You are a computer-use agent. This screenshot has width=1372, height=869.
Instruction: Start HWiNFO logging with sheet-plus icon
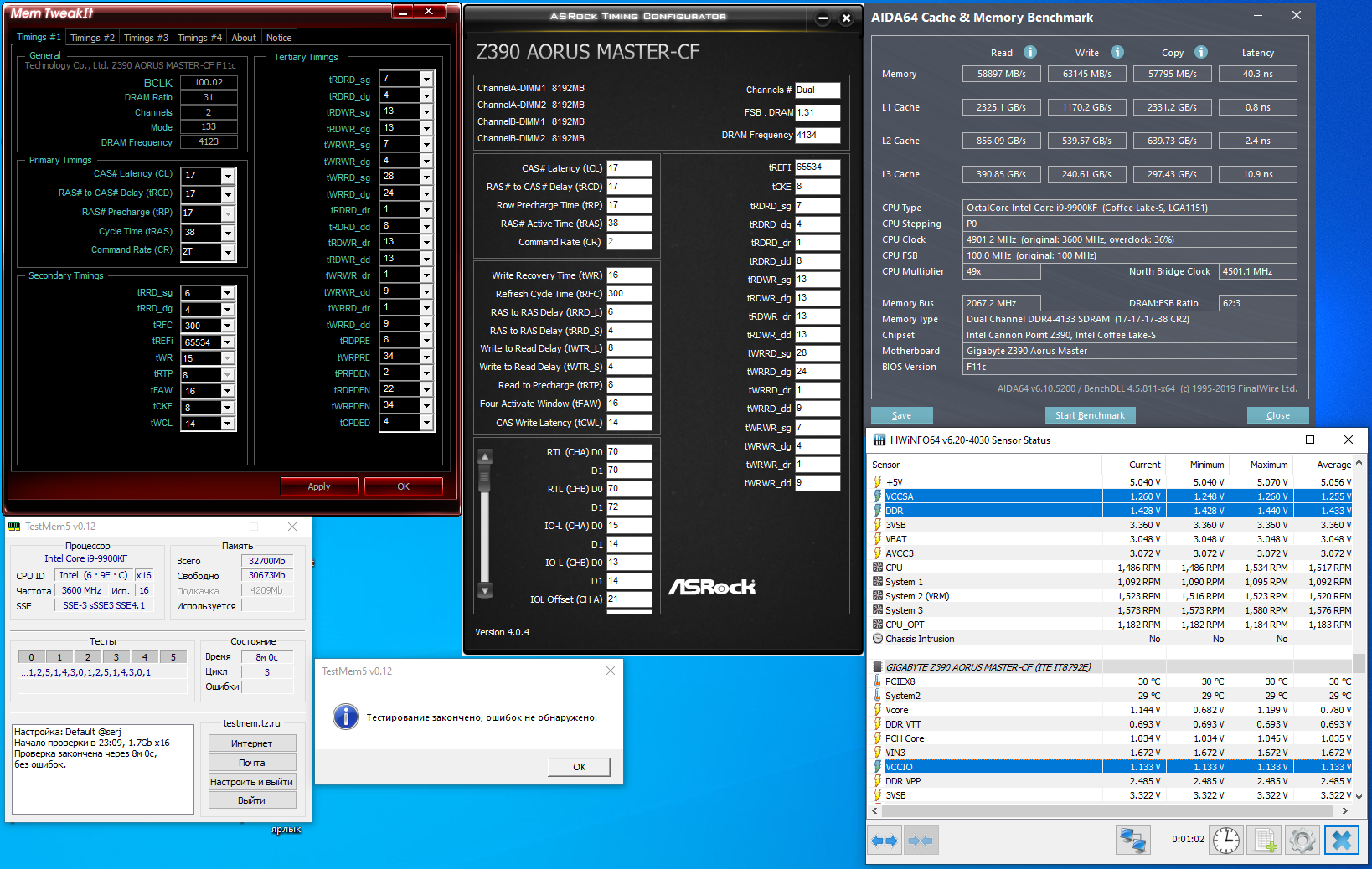(1265, 840)
